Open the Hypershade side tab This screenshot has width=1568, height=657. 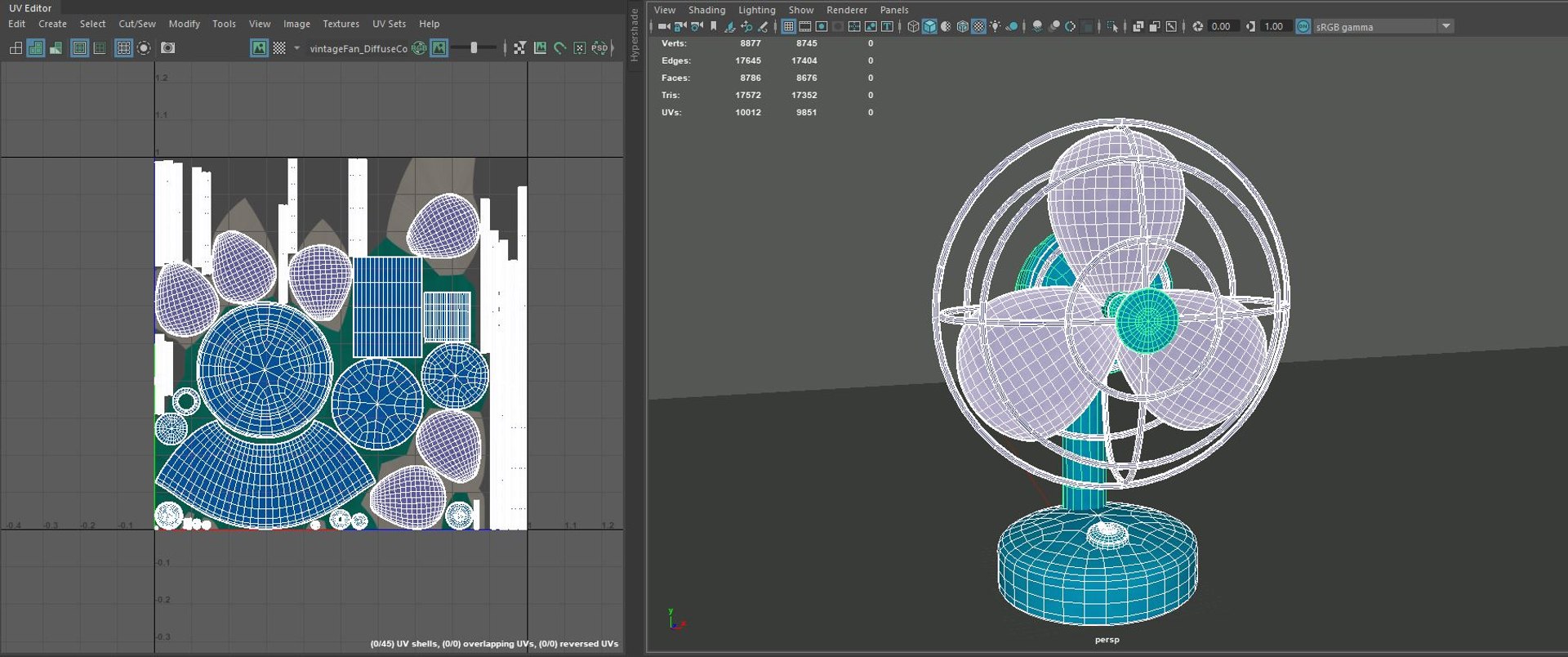(634, 34)
